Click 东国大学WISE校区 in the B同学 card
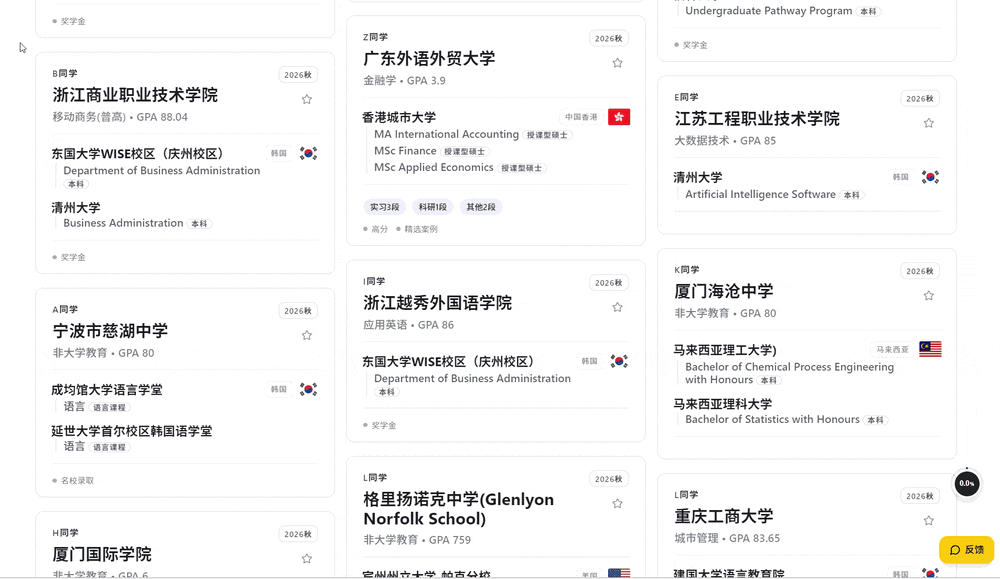This screenshot has height=579, width=1000. click(x=138, y=154)
